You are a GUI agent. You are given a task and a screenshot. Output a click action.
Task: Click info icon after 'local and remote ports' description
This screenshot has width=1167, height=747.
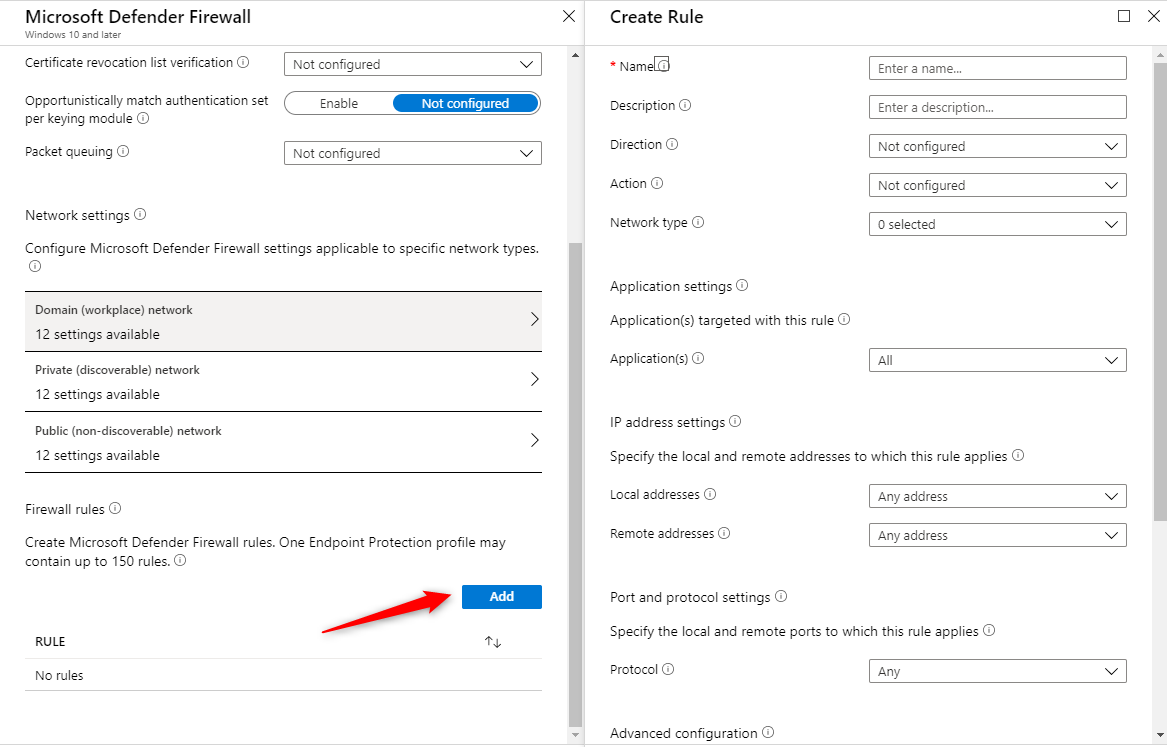[988, 630]
